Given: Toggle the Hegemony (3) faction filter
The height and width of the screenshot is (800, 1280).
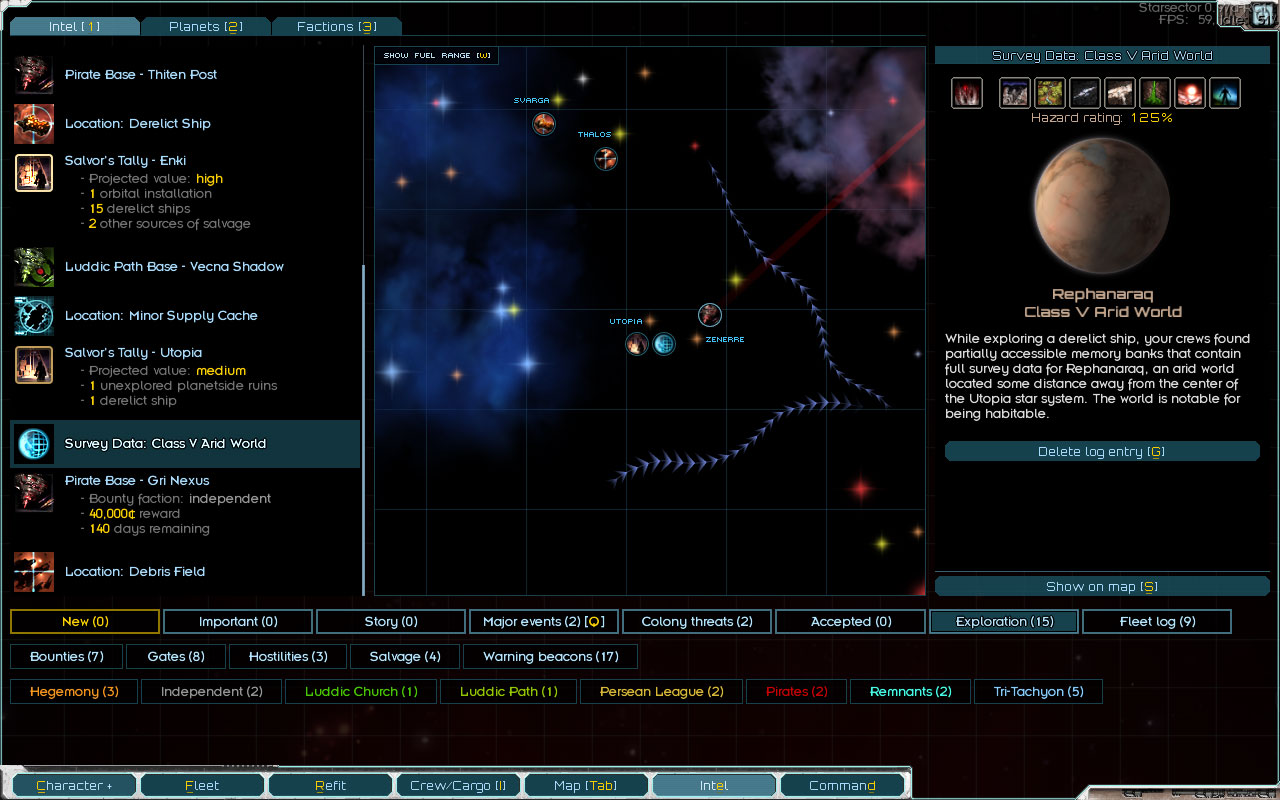Looking at the screenshot, I should pos(74,692).
